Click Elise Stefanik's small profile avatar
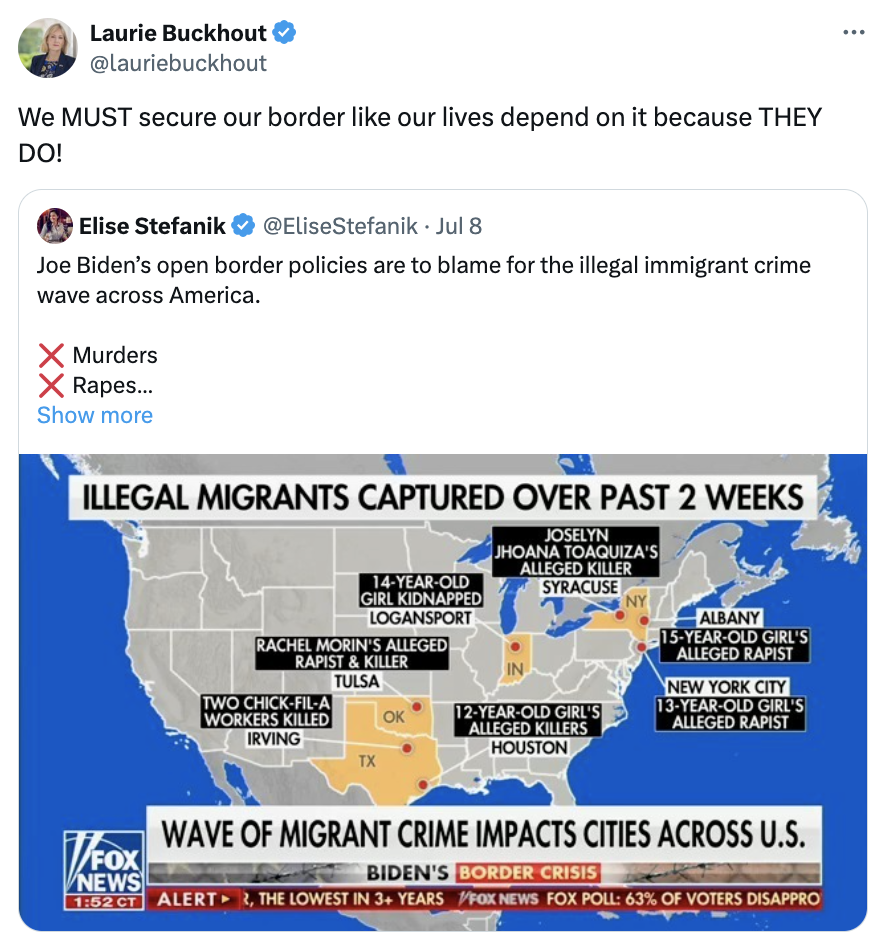This screenshot has width=884, height=948. pyautogui.click(x=55, y=226)
